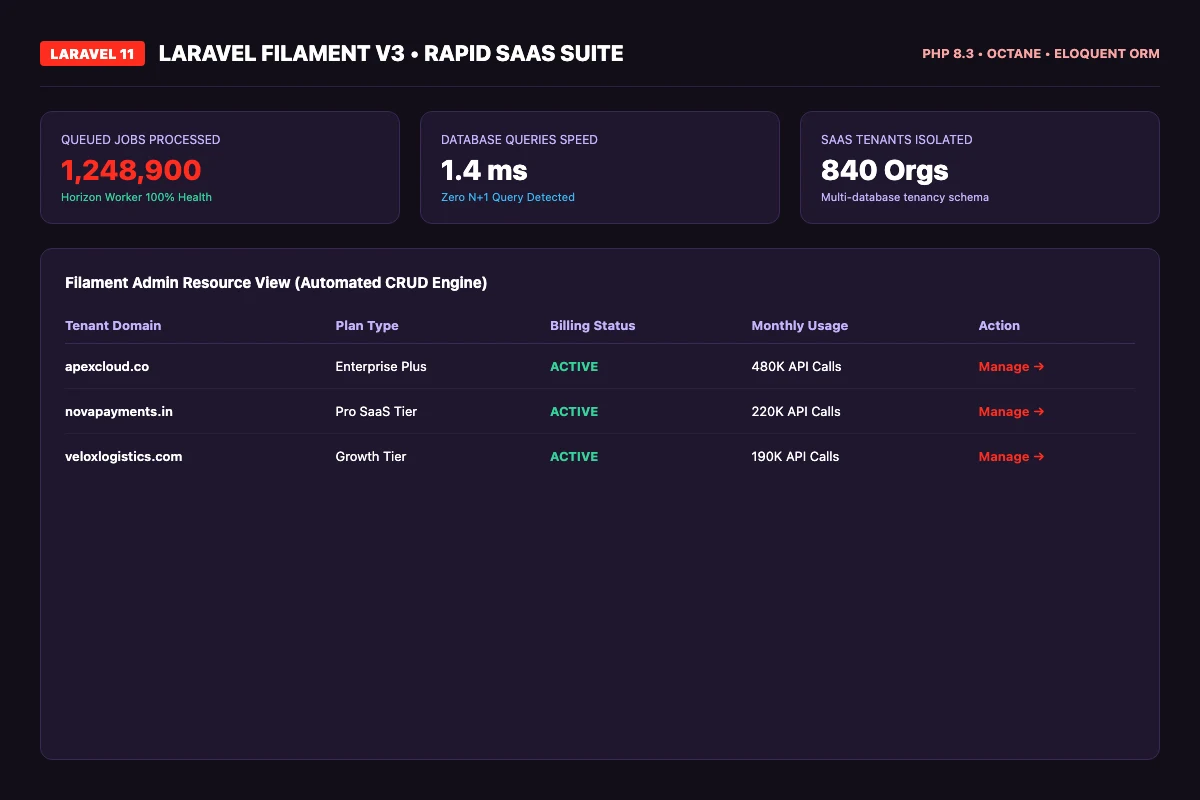The image size is (1200, 800).
Task: Click the apexcloud.co tenant domain
Action: pos(107,367)
